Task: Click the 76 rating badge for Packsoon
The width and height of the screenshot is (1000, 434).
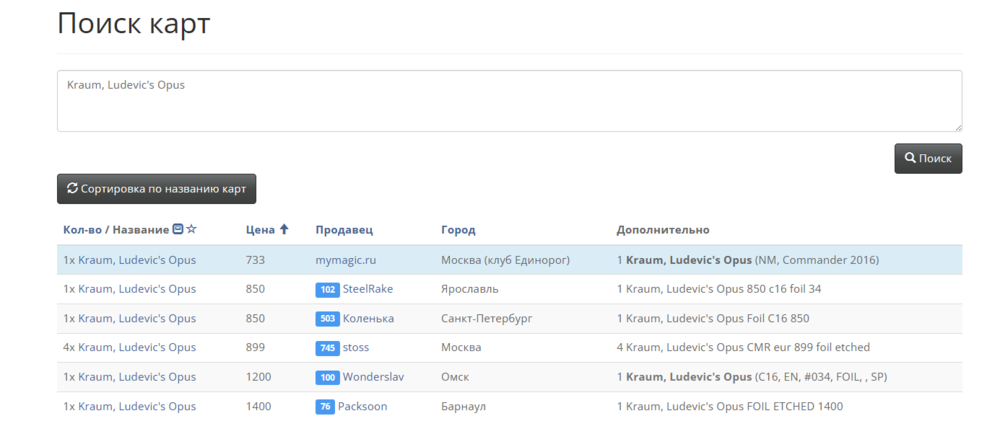Action: tap(325, 407)
